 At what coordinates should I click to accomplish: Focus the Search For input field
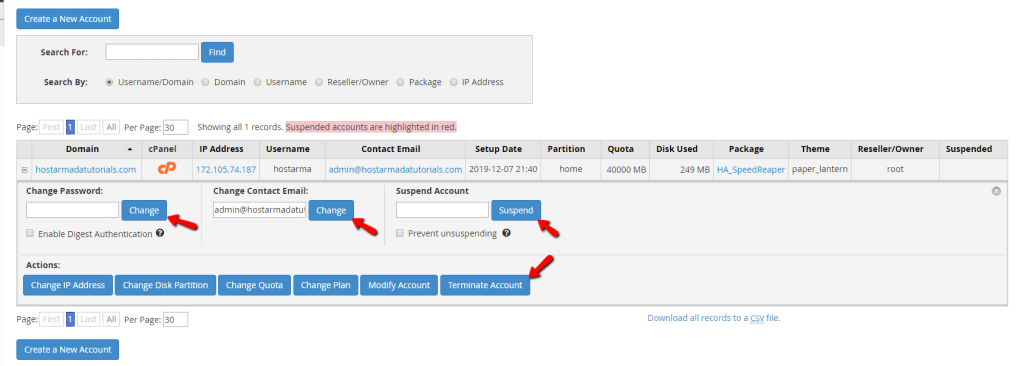point(152,52)
